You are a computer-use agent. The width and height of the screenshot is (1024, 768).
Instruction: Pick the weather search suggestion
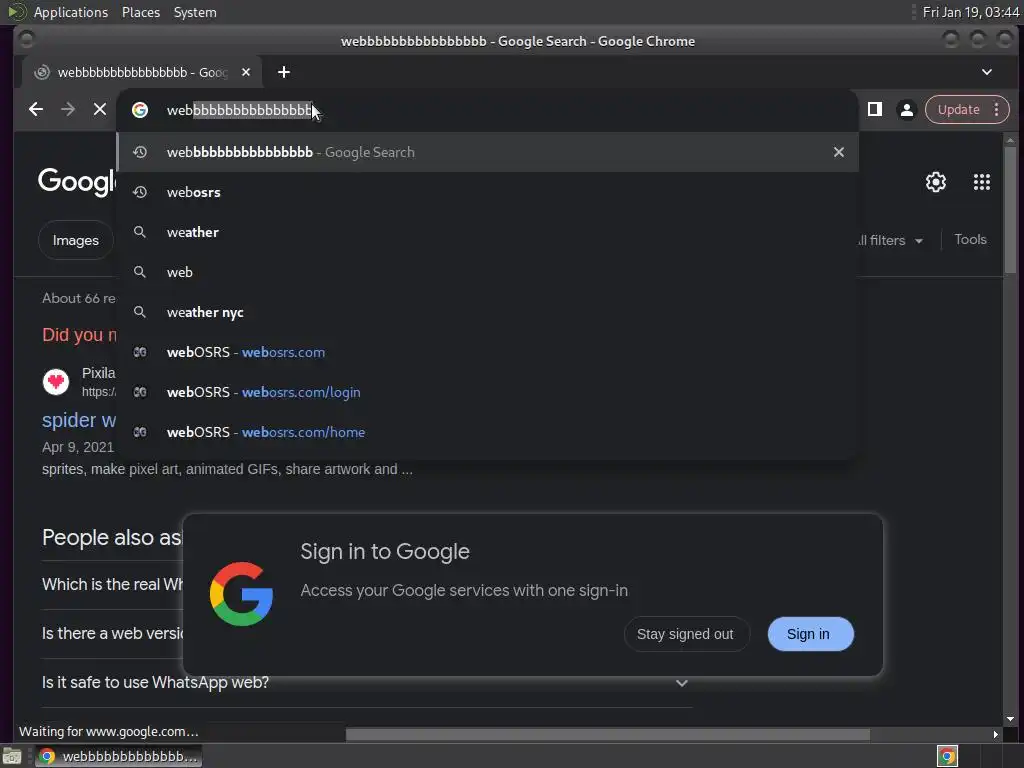coord(487,232)
